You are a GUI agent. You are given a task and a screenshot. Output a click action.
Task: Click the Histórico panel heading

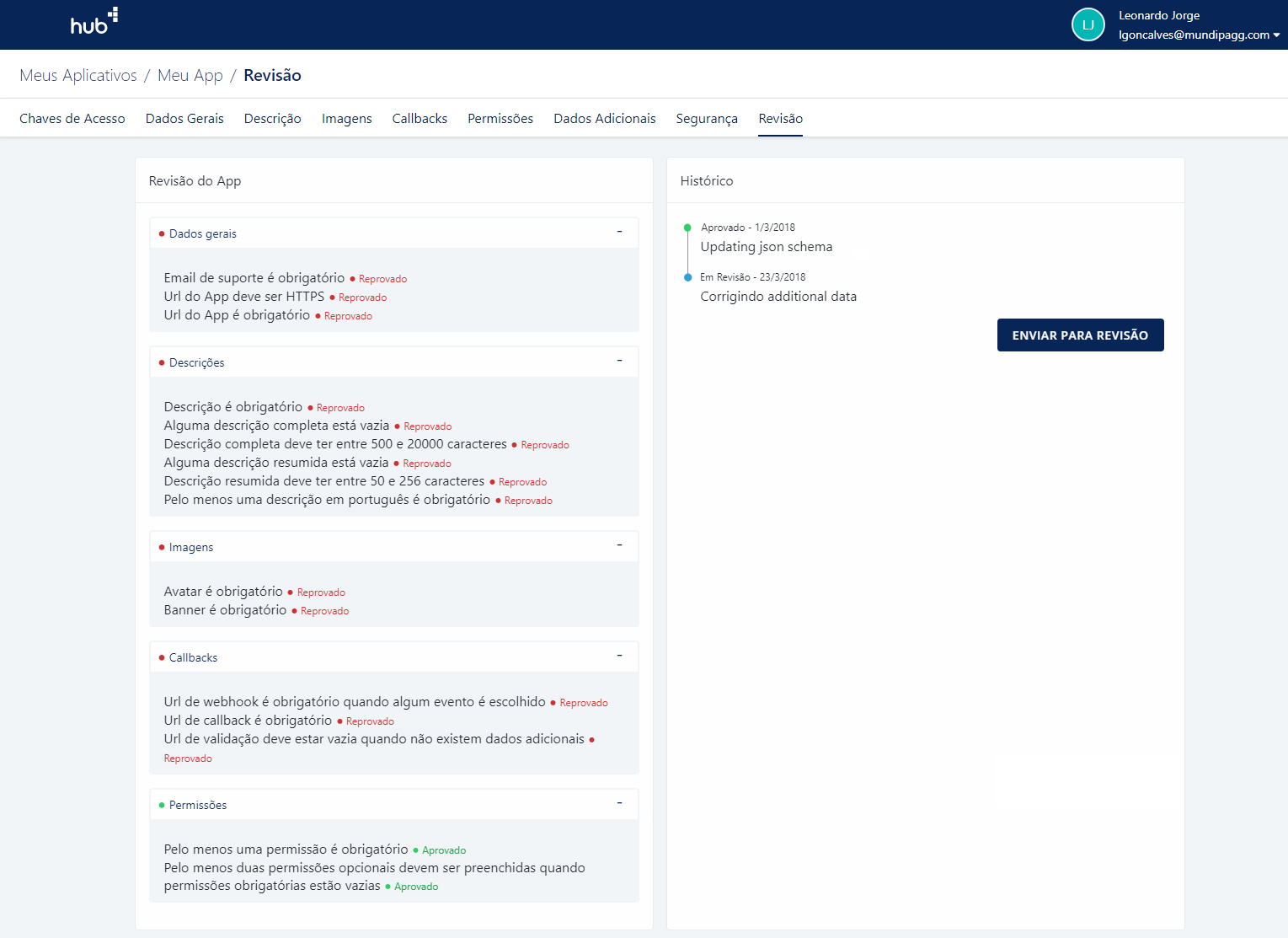[707, 181]
